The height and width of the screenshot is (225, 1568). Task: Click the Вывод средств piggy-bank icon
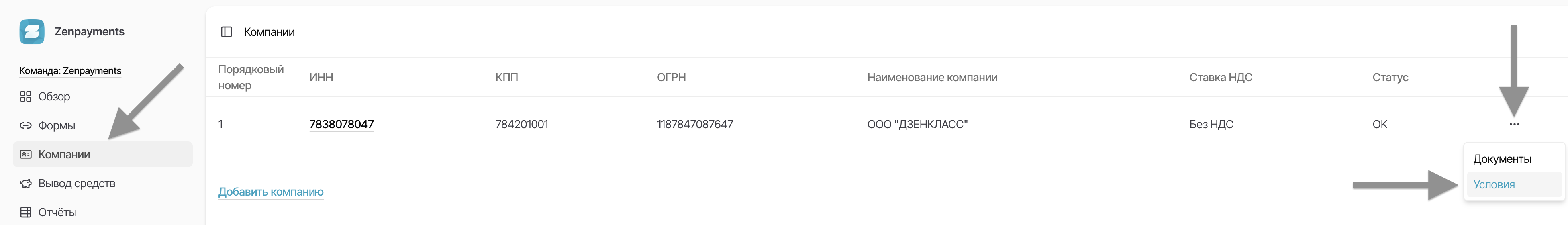[26, 184]
